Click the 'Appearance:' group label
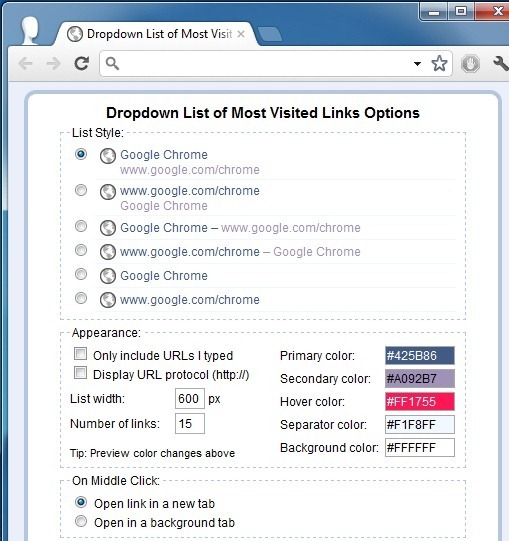This screenshot has width=509, height=541. coord(106,333)
